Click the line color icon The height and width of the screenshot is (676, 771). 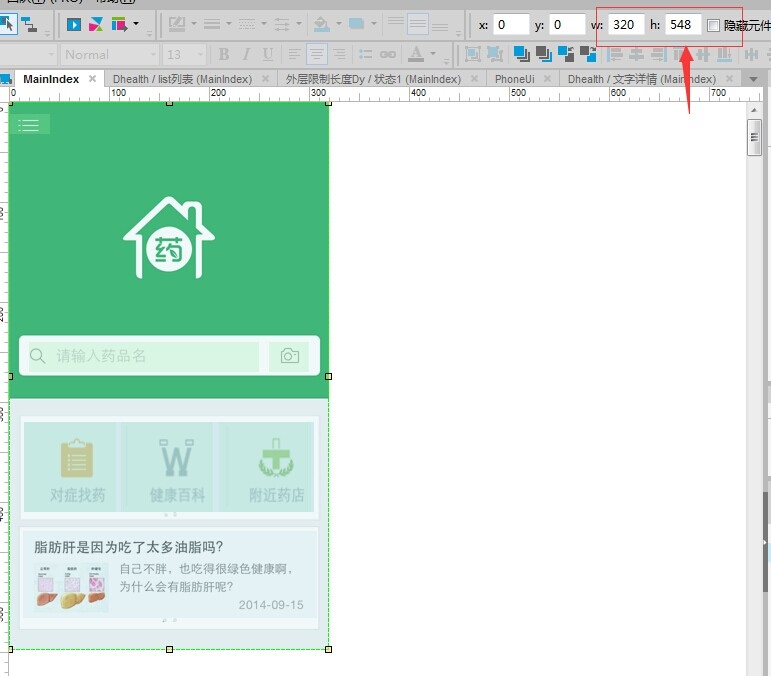[x=177, y=24]
